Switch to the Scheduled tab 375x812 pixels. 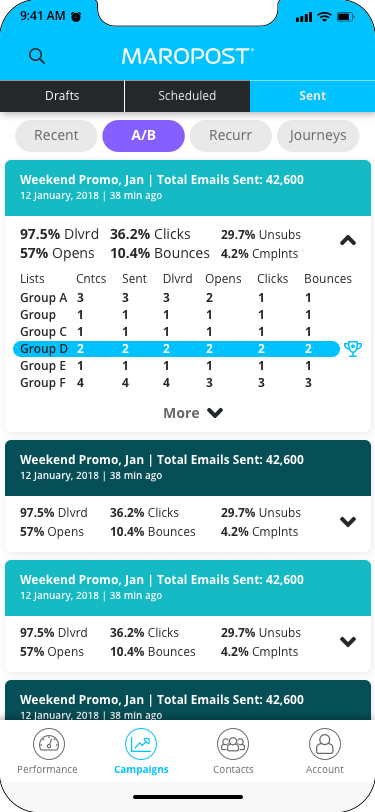coord(188,96)
